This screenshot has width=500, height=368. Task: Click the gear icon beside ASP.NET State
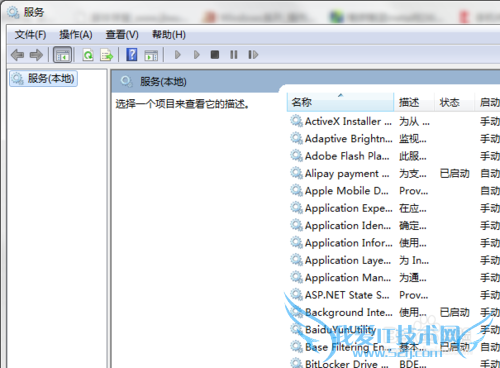pos(296,294)
